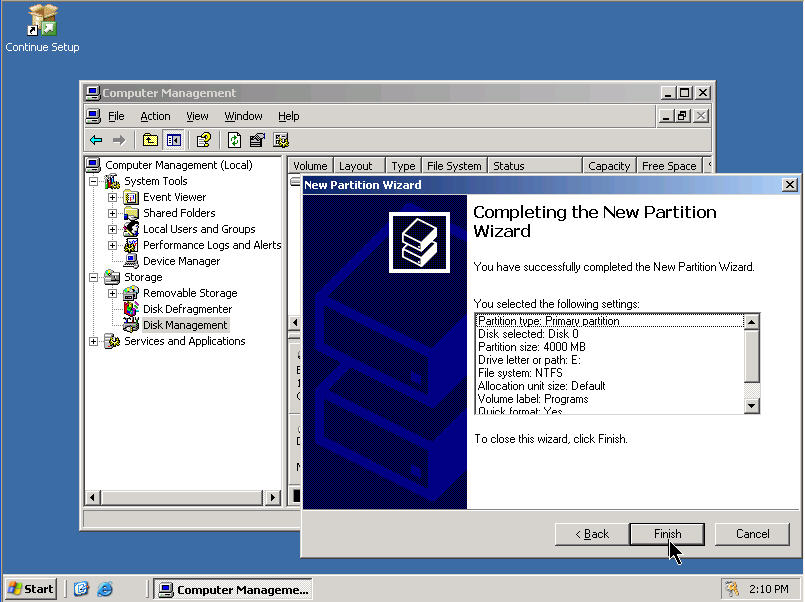The image size is (805, 602).
Task: Launch Internet Explorer from quick launch
Action: [105, 589]
